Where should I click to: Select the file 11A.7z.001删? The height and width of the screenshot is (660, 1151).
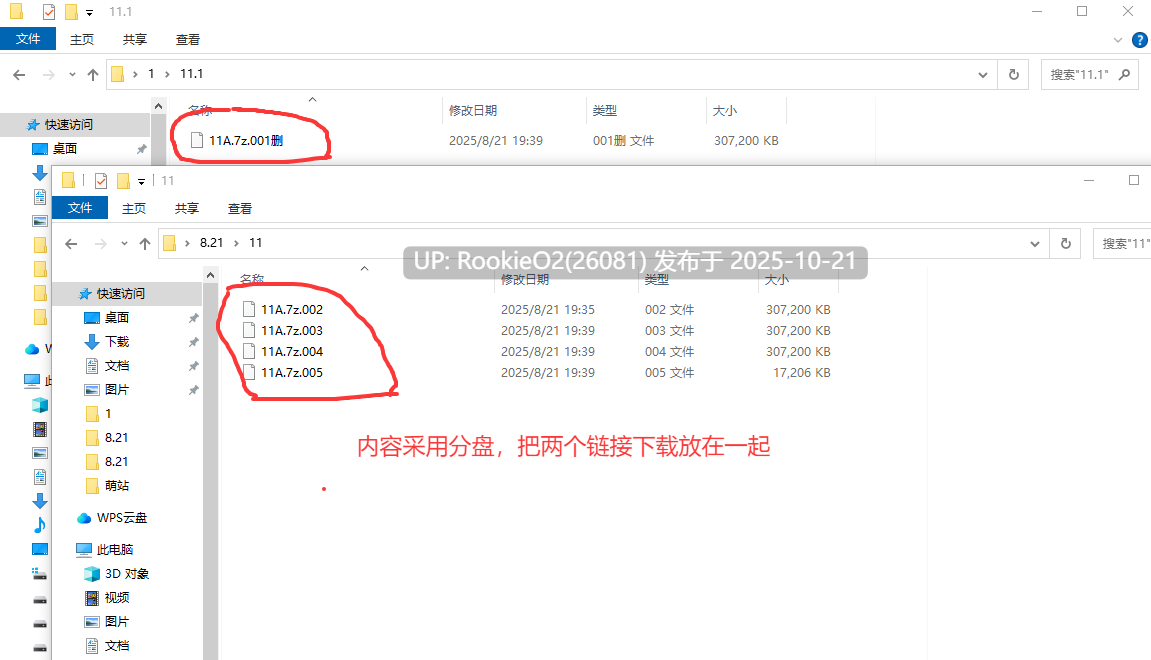246,140
